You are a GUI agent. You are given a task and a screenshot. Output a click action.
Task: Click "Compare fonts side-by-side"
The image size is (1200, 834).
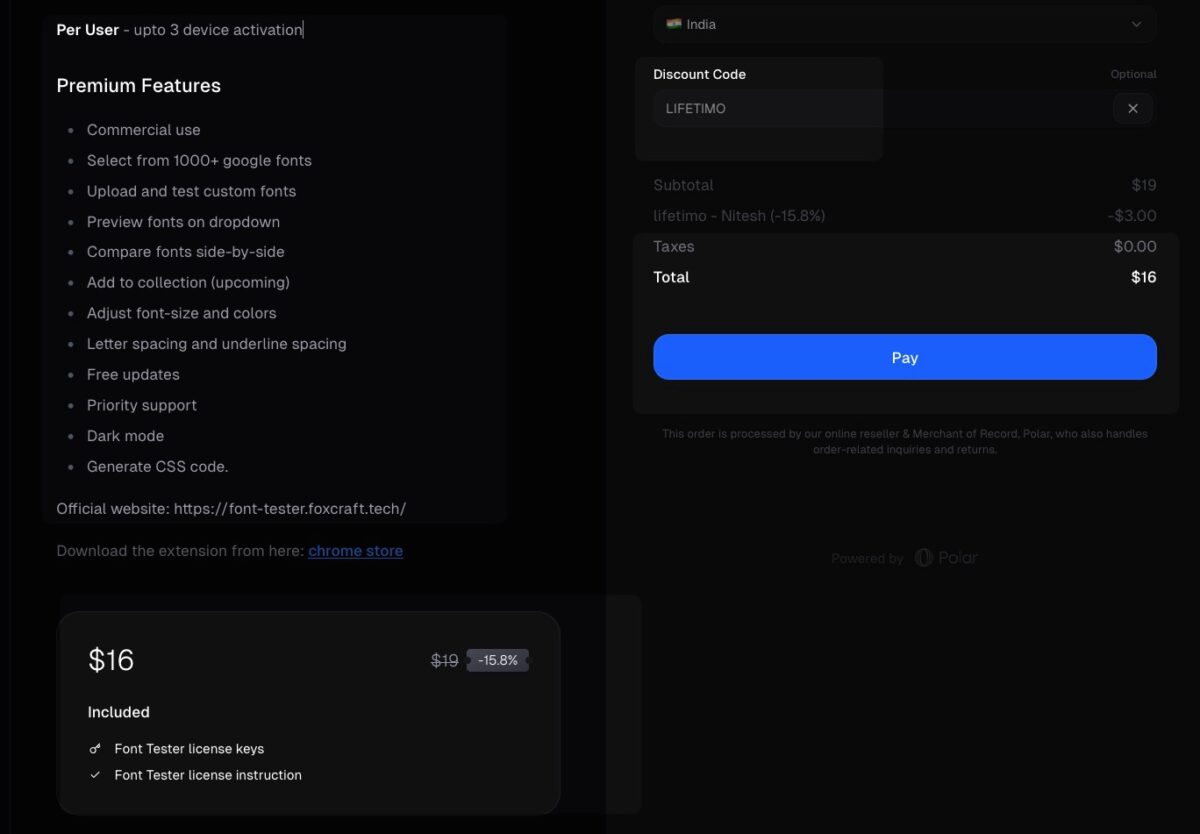pyautogui.click(x=186, y=252)
